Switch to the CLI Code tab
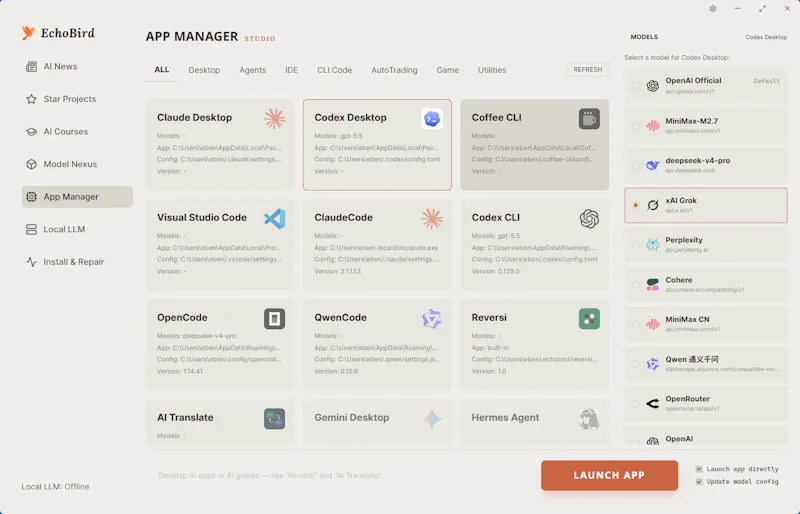The height and width of the screenshot is (514, 800). click(335, 70)
